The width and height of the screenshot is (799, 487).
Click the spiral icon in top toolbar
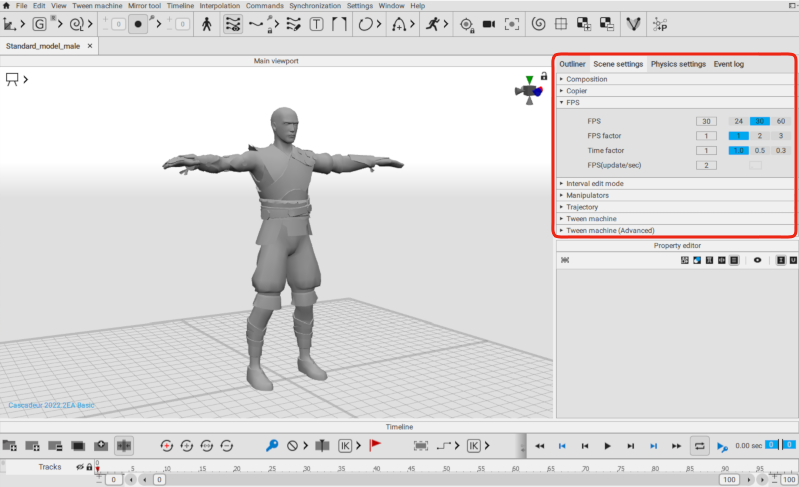click(x=538, y=23)
